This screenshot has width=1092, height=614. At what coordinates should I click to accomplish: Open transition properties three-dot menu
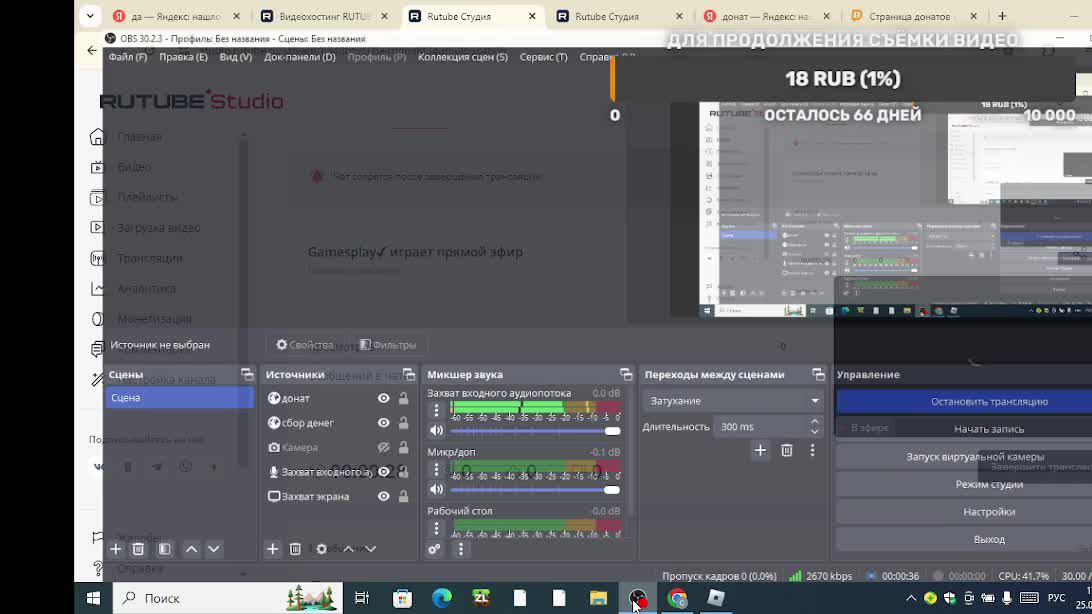click(x=812, y=451)
